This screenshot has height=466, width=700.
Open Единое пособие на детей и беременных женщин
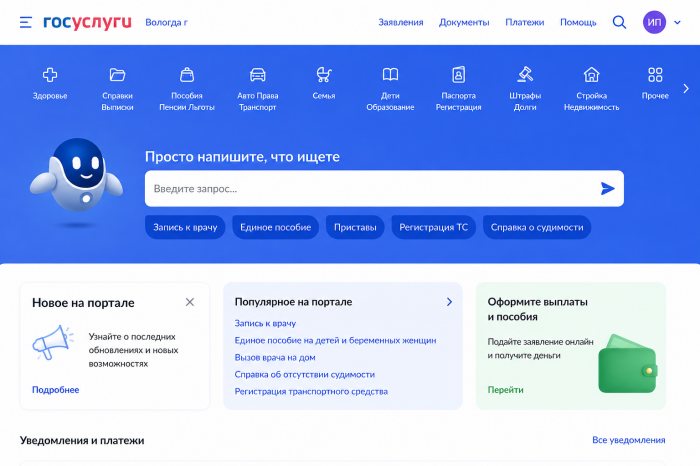(x=335, y=340)
